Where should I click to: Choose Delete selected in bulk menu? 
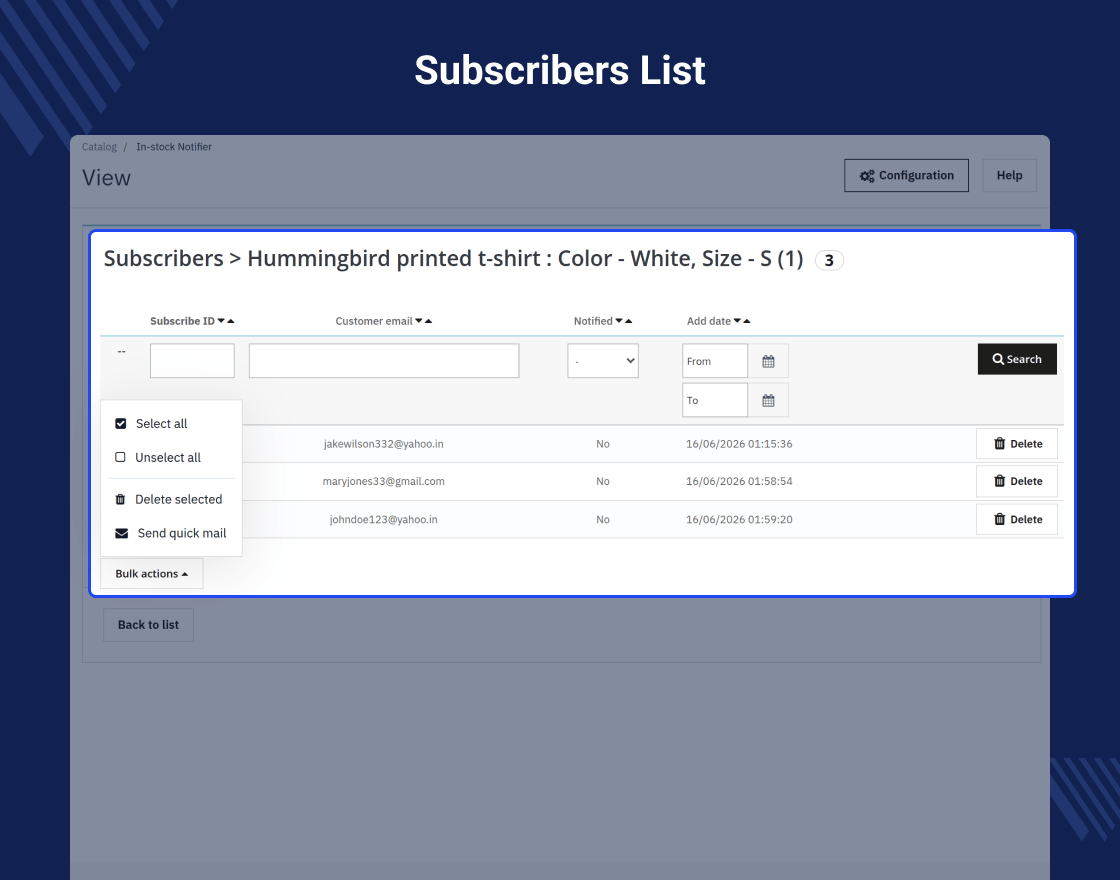click(x=171, y=499)
